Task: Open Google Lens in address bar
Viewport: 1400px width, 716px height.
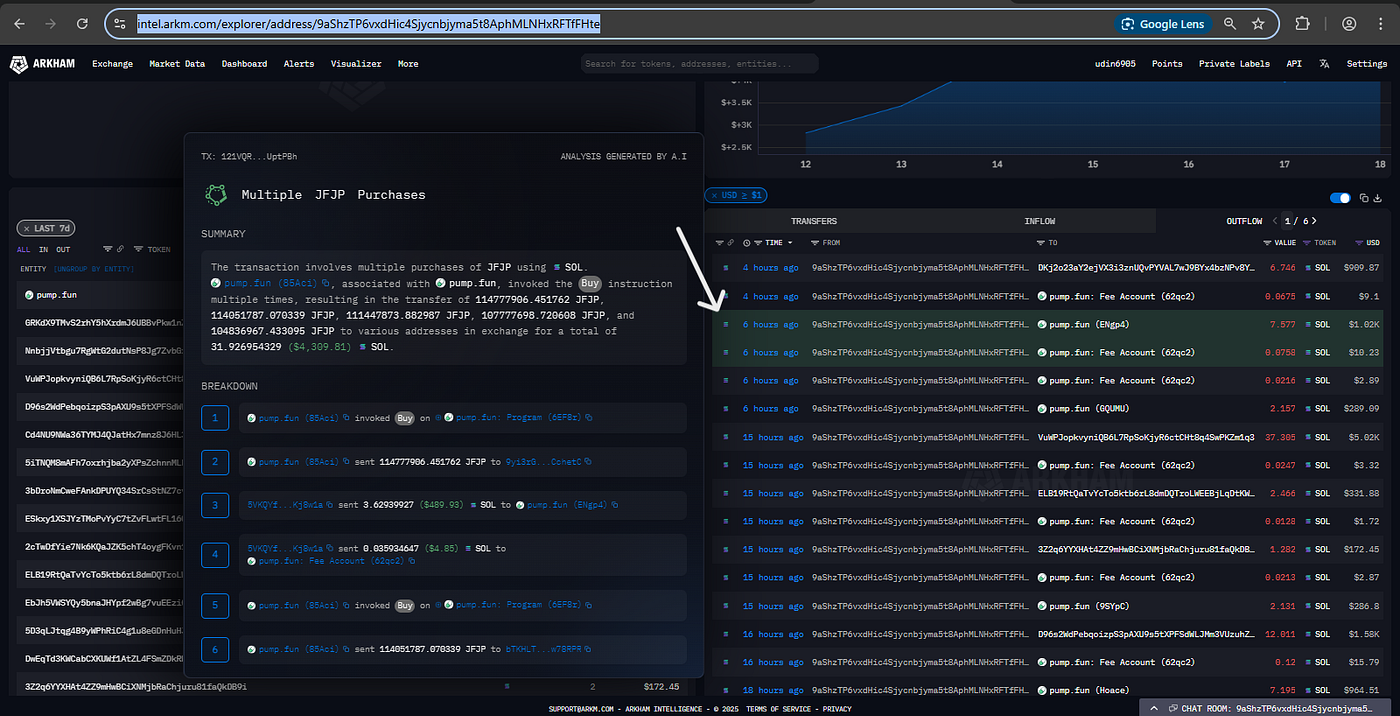Action: click(1163, 23)
